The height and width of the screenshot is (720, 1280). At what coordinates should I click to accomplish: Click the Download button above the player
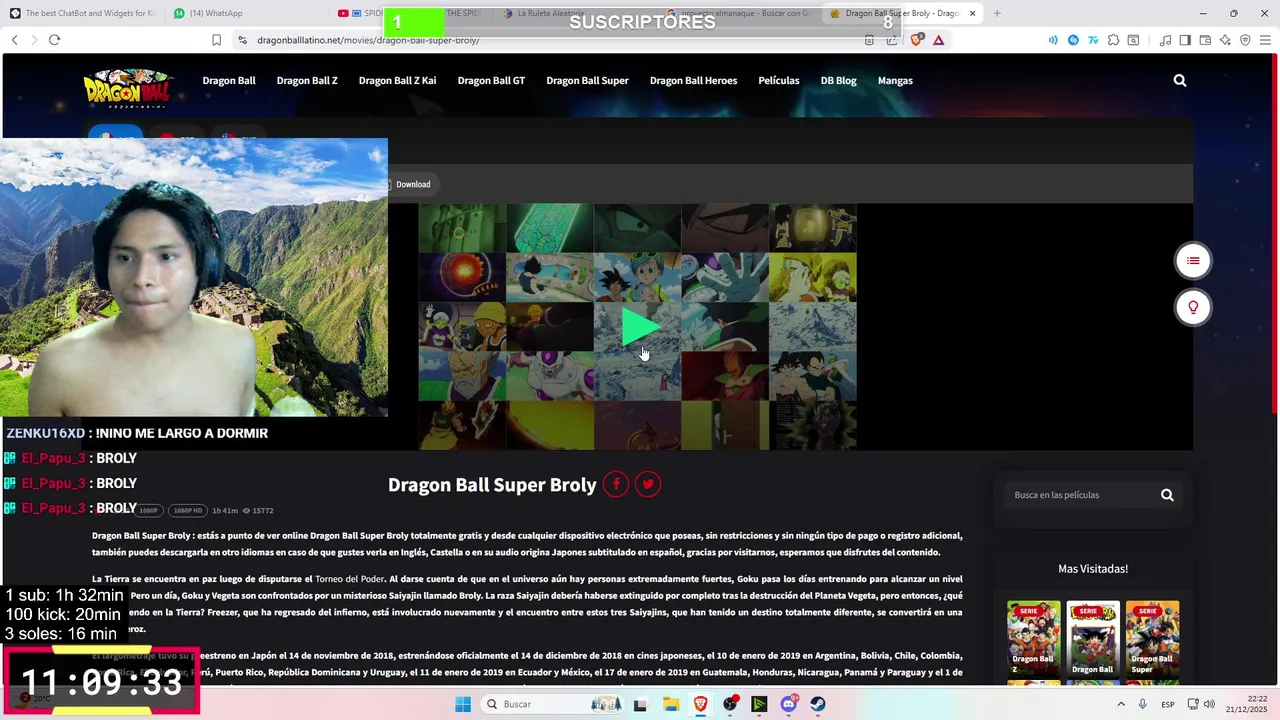[x=413, y=184]
